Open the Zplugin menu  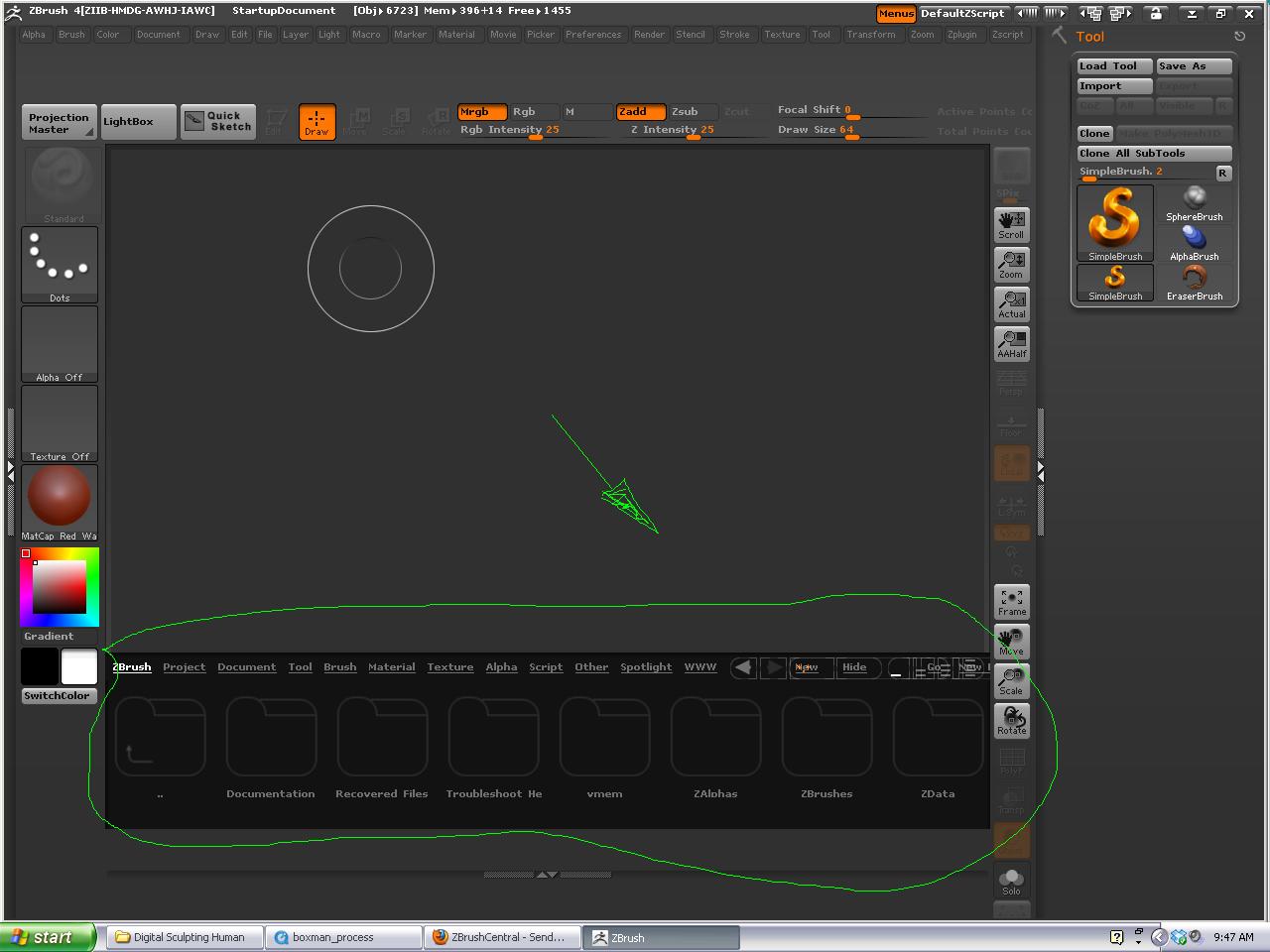click(961, 35)
